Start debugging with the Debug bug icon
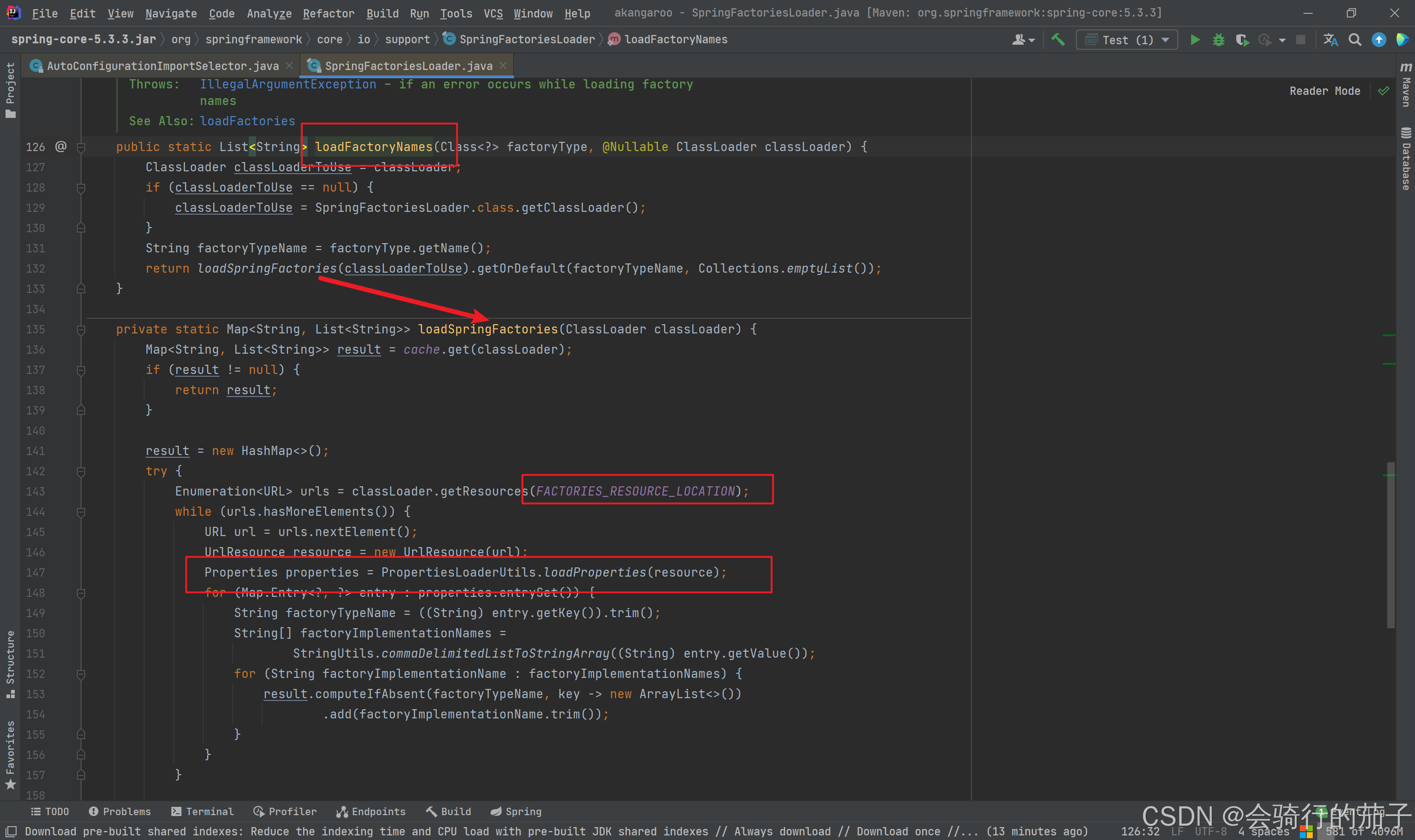Viewport: 1415px width, 840px height. (x=1219, y=40)
